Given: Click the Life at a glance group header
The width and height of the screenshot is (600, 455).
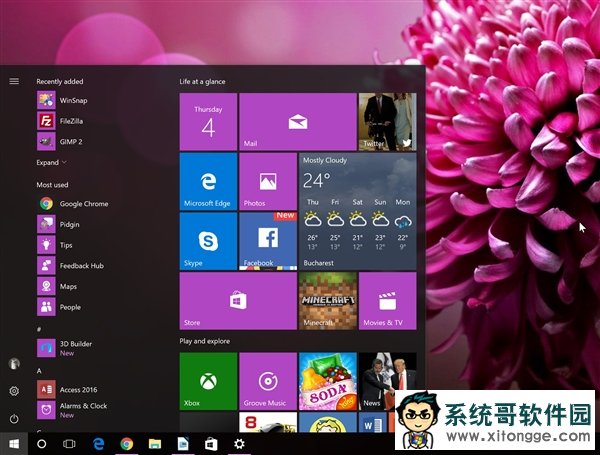Looking at the screenshot, I should coord(202,82).
